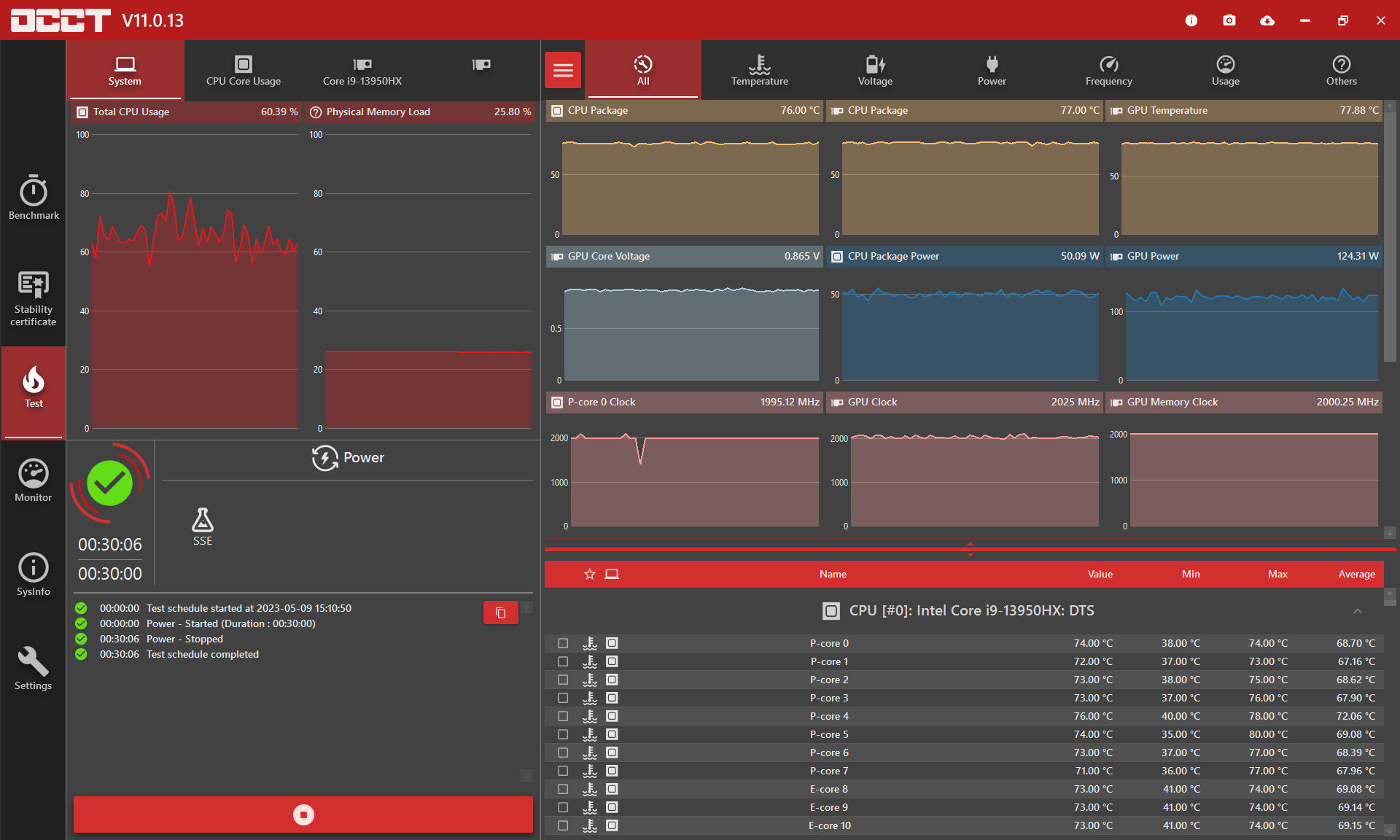The width and height of the screenshot is (1400, 840).
Task: Switch to the Temperature tab
Action: click(760, 70)
